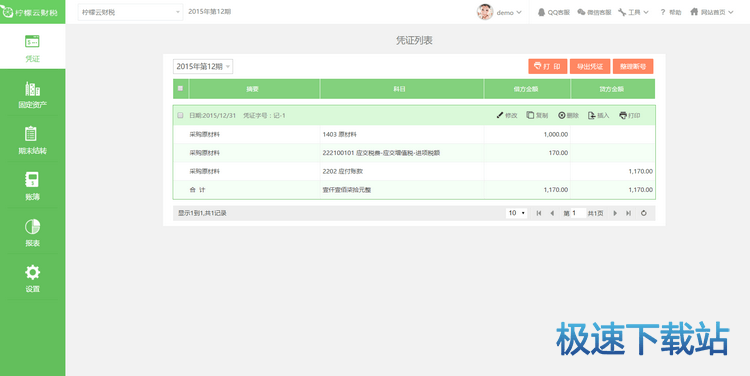Click the 借方金额 column header
The image size is (750, 376).
pyautogui.click(x=528, y=89)
